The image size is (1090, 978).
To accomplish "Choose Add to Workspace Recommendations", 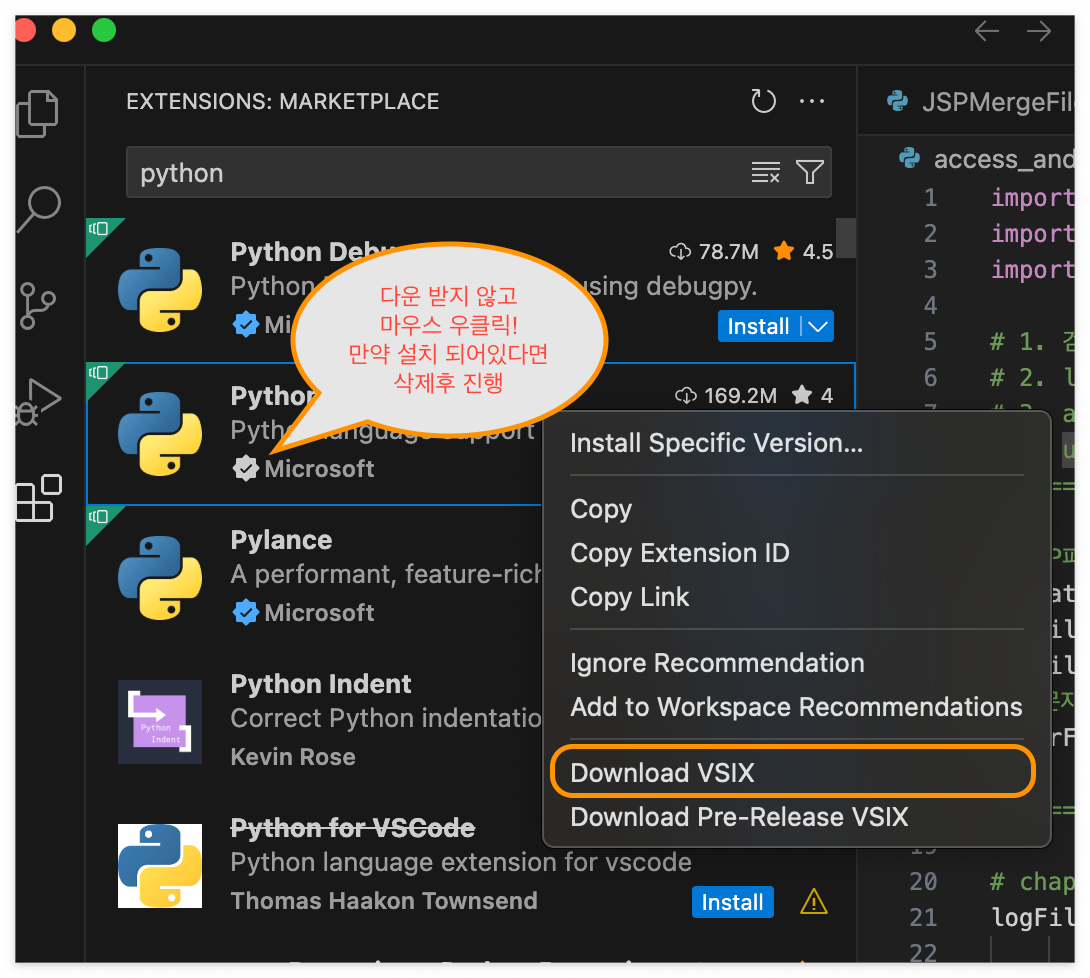I will tap(796, 706).
